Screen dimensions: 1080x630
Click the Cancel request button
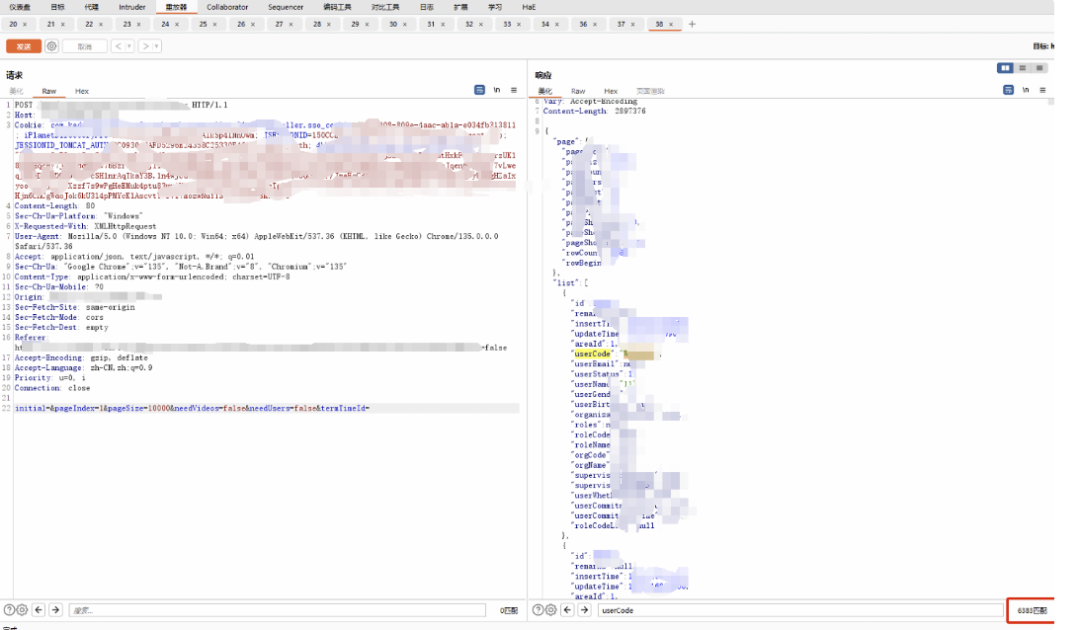tap(85, 46)
